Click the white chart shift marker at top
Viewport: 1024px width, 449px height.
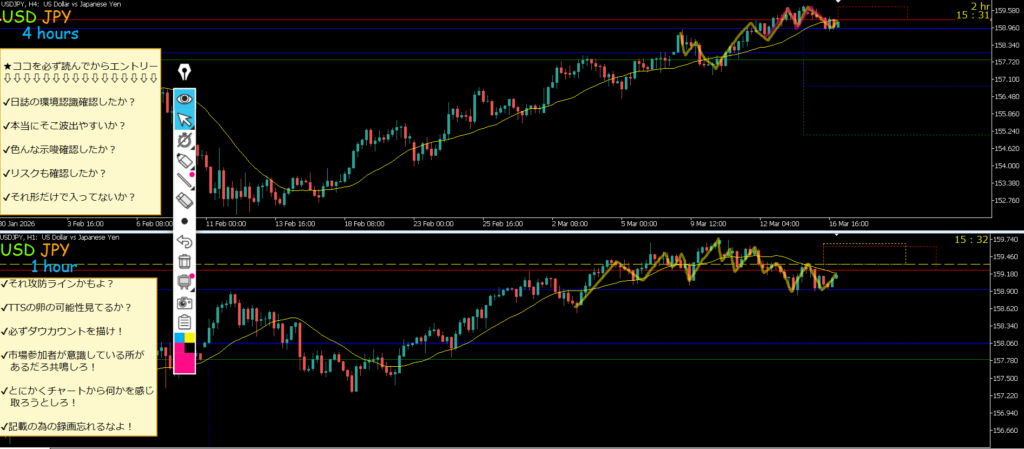pos(837,3)
